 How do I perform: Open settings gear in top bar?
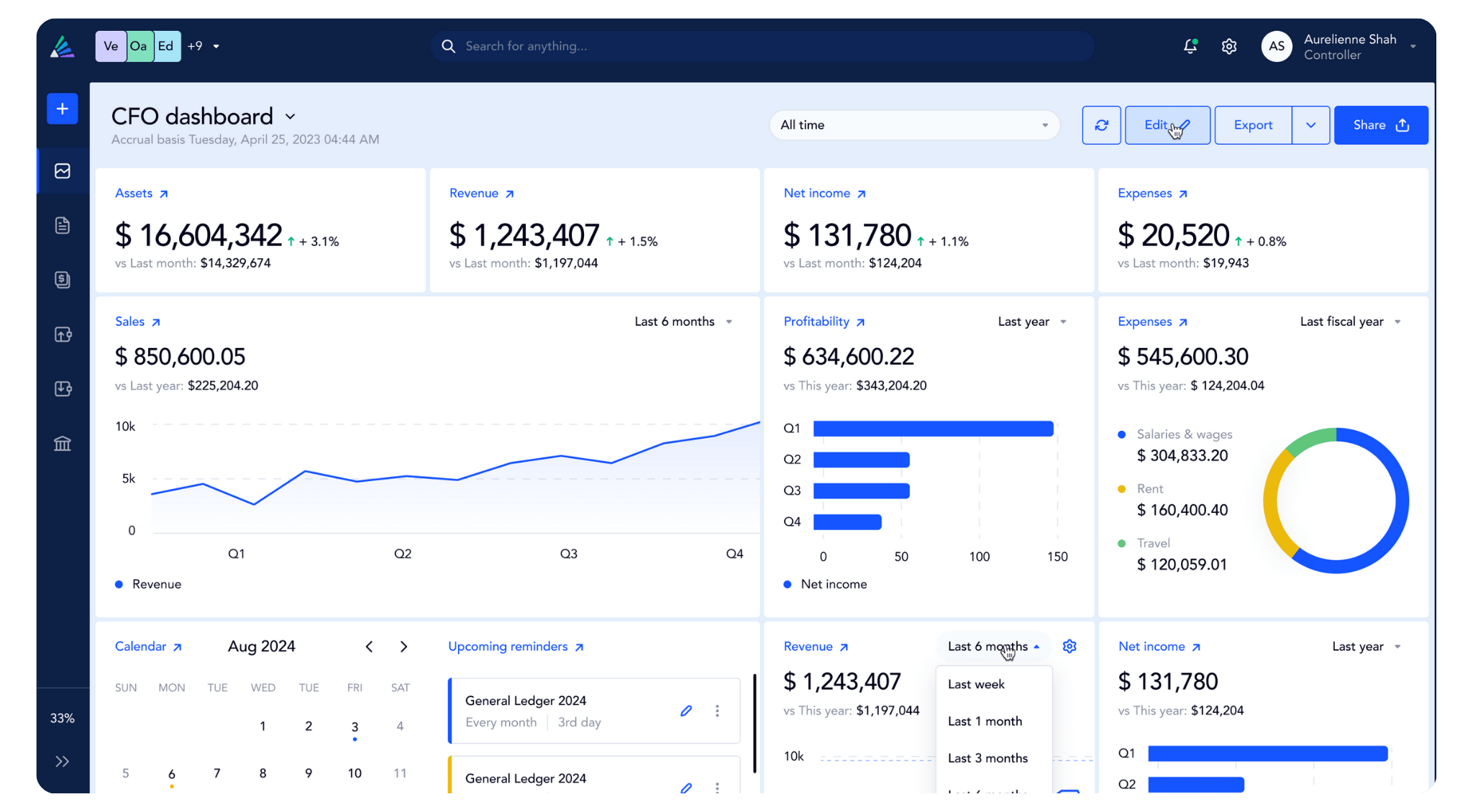tap(1229, 46)
